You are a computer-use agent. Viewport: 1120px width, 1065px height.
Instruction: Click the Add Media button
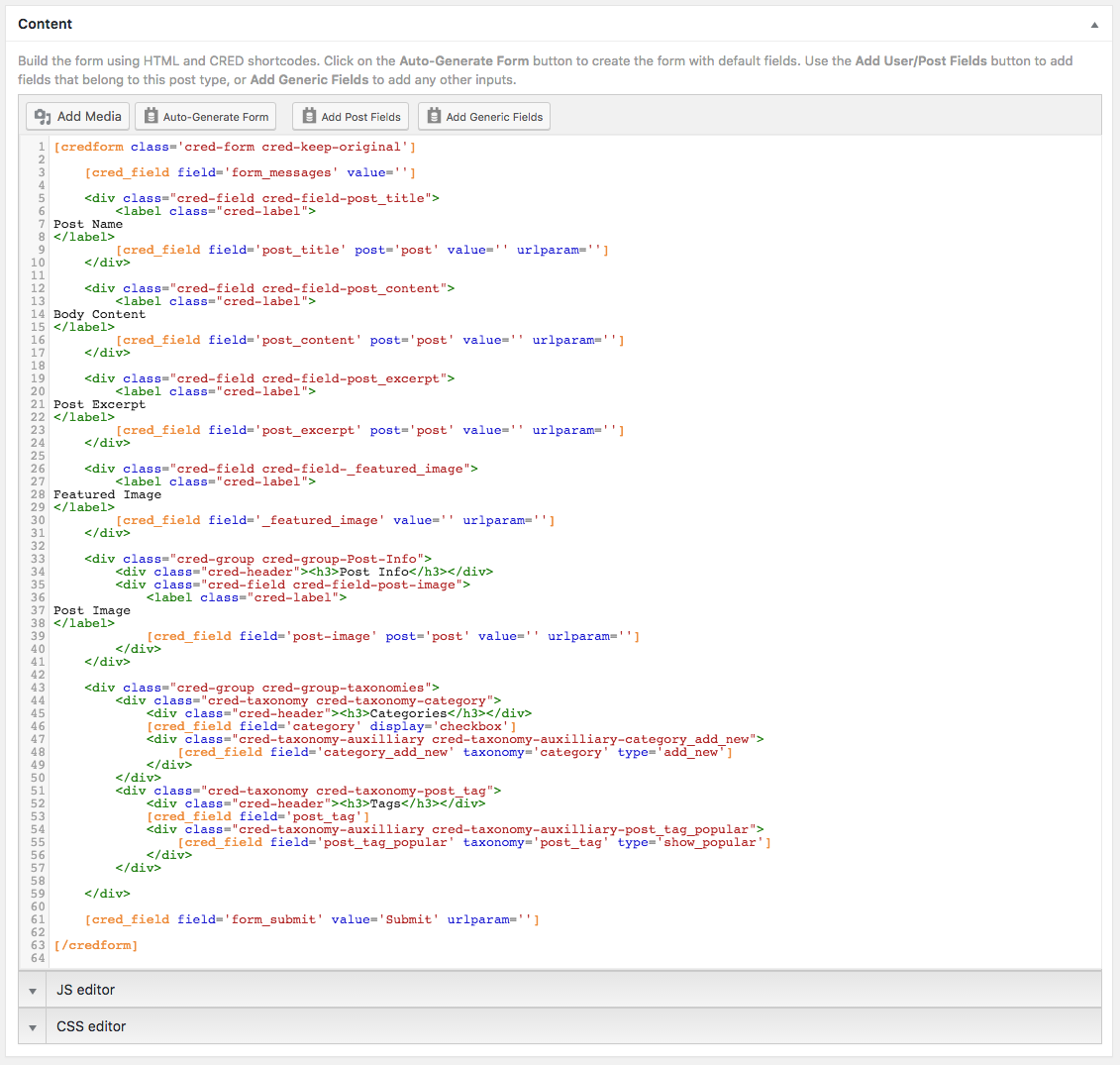[x=78, y=117]
